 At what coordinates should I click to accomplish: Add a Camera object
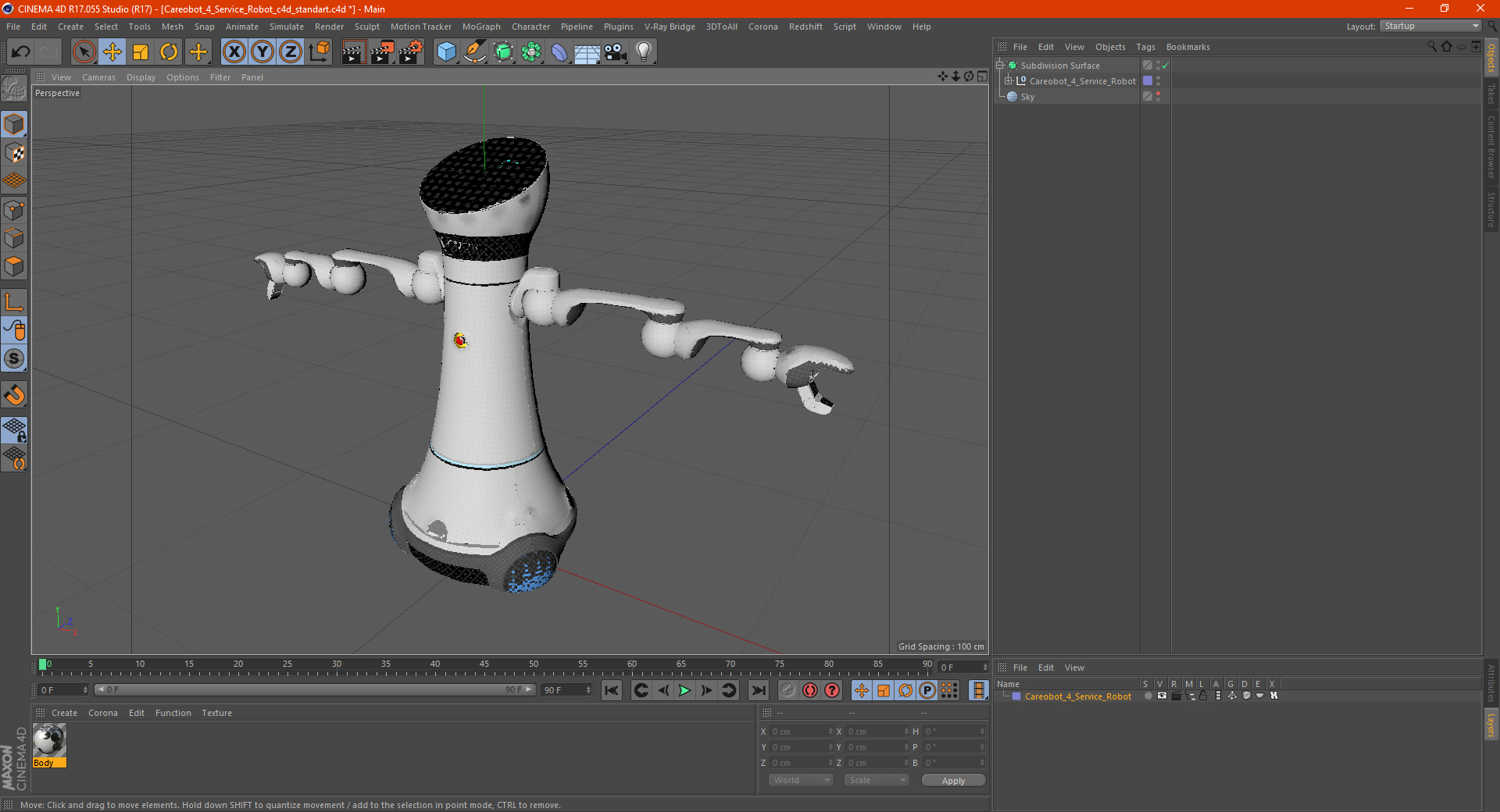(616, 52)
